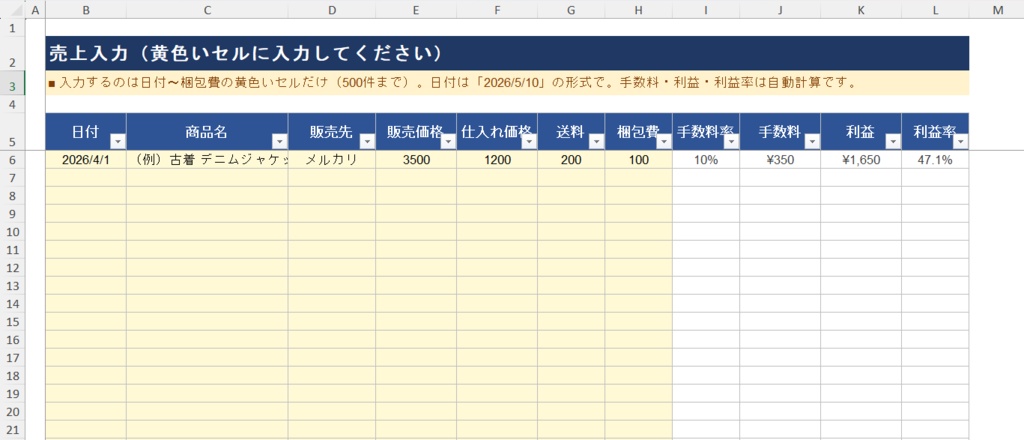Open the 手数料 filter dropdown
The width and height of the screenshot is (1024, 440).
click(x=812, y=142)
